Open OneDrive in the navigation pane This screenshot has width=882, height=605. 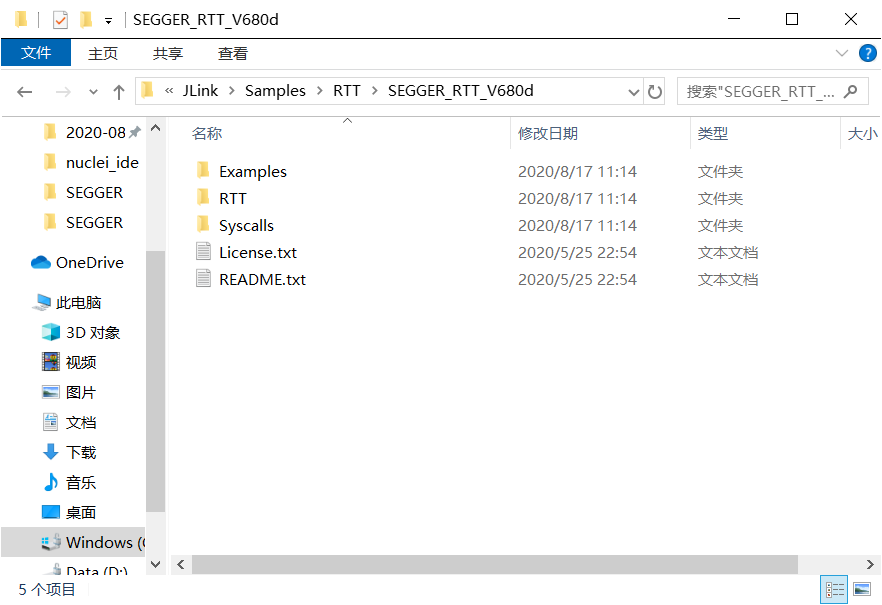pos(89,263)
